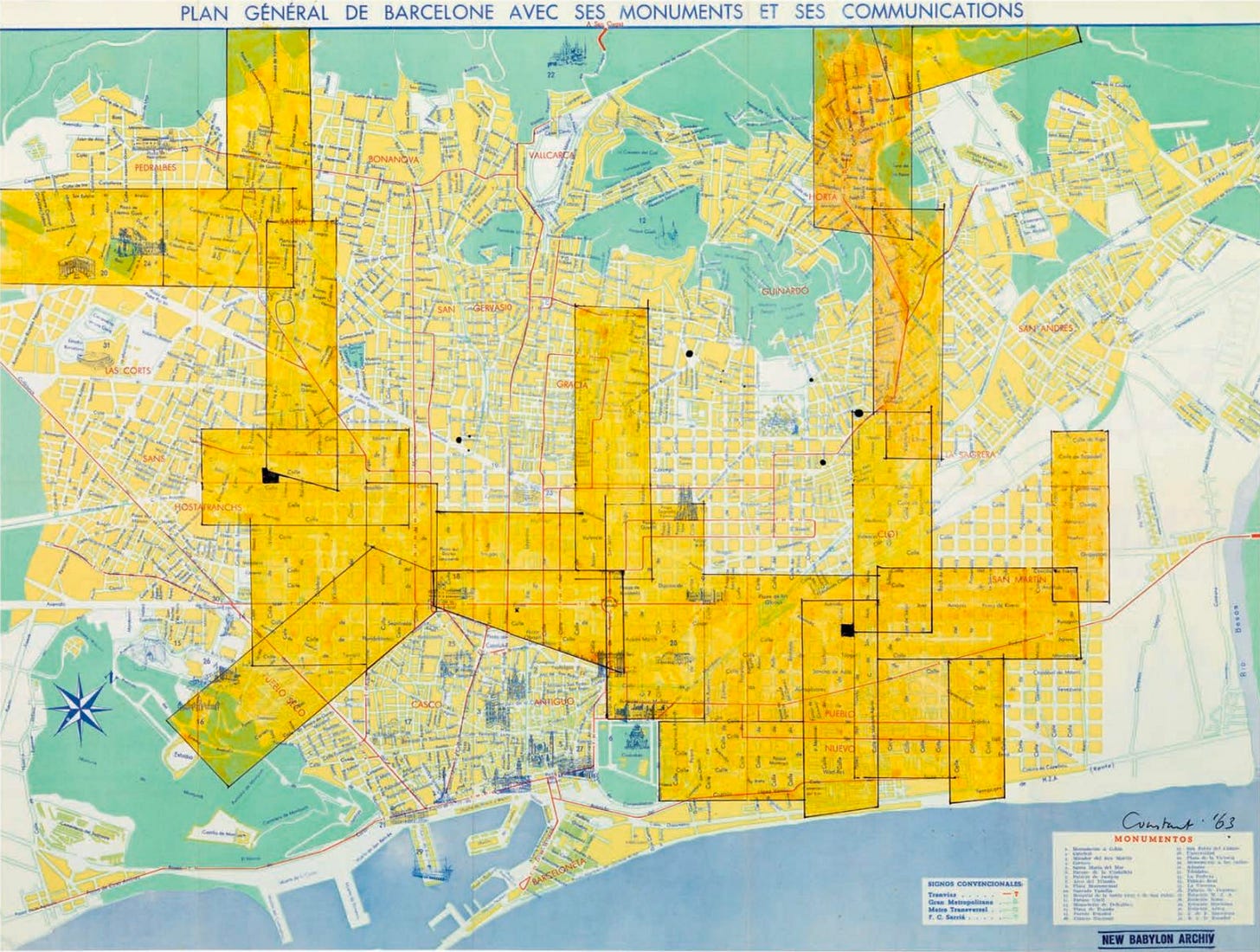Select the large black dot east of Gracia

point(690,353)
